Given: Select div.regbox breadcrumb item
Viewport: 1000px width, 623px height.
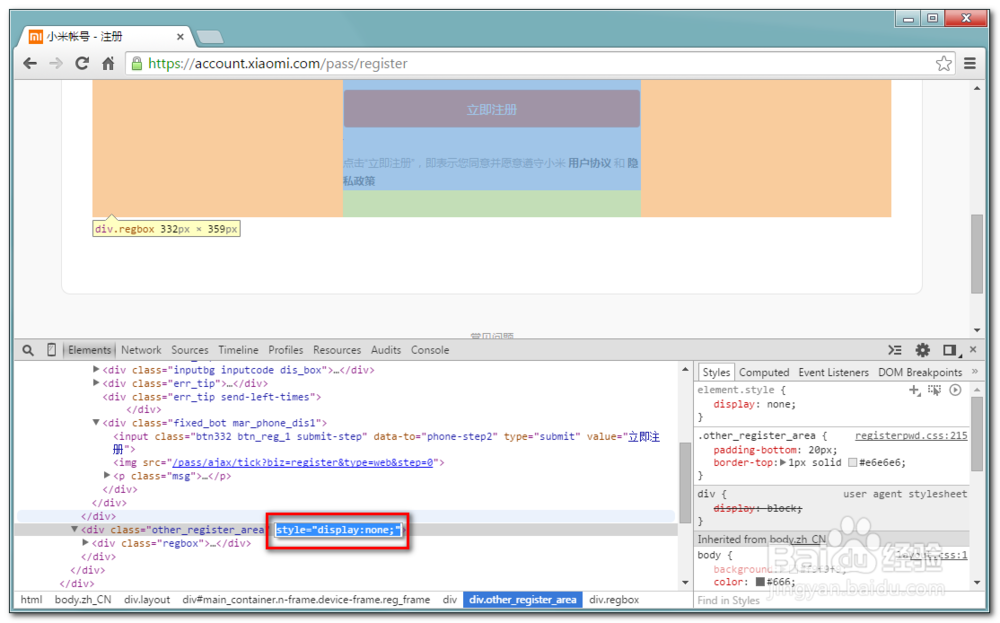Looking at the screenshot, I should pyautogui.click(x=614, y=599).
